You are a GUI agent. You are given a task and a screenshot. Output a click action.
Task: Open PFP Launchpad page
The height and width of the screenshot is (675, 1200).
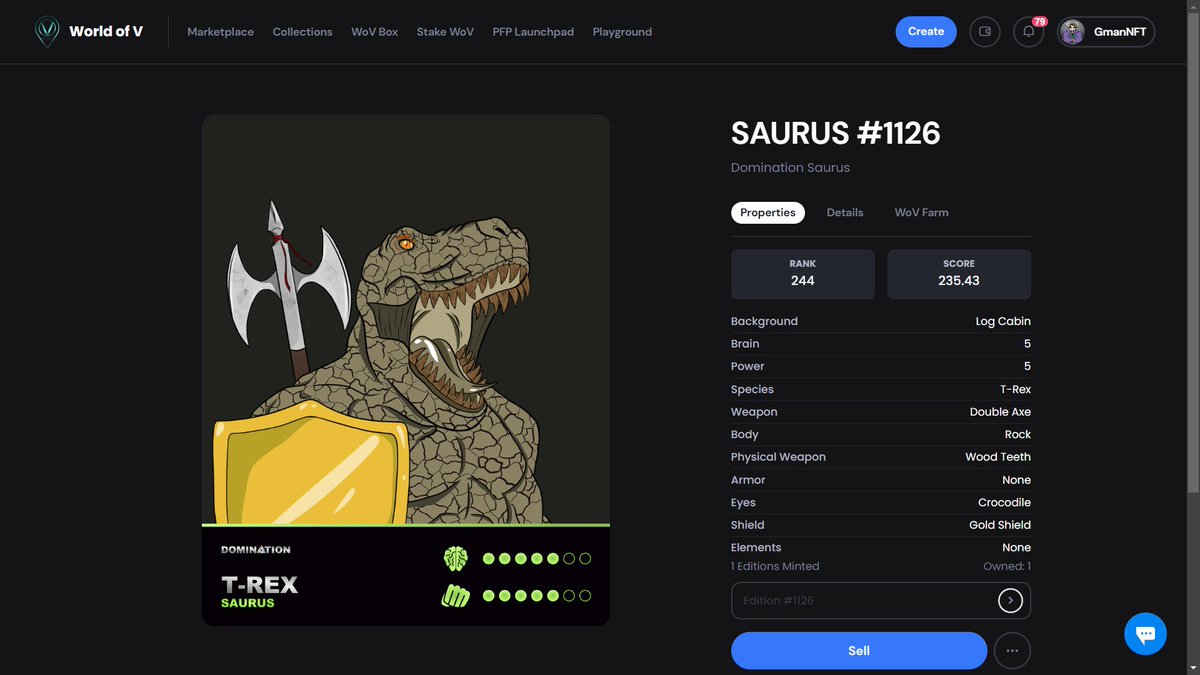pyautogui.click(x=533, y=32)
